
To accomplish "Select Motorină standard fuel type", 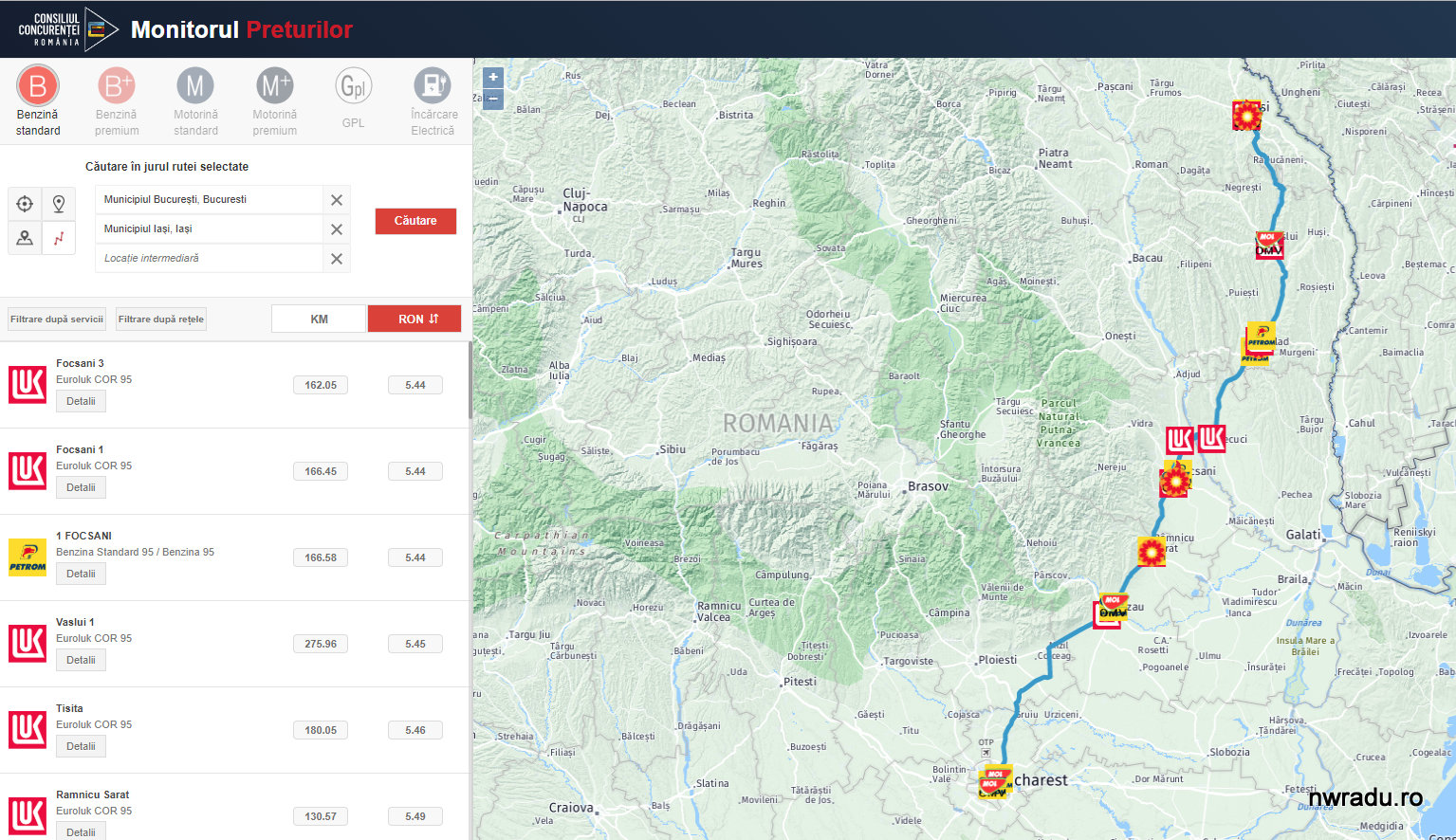I will coord(195,101).
